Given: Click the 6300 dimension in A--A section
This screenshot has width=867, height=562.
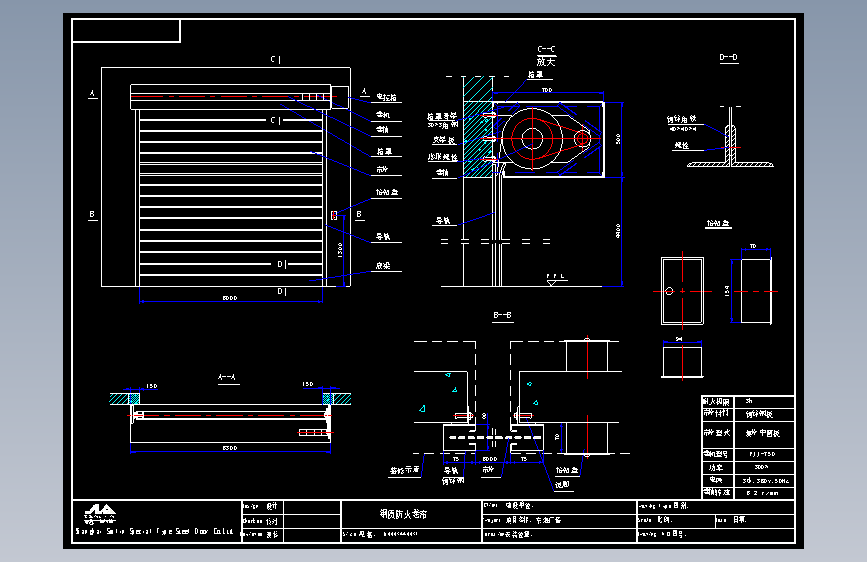Looking at the screenshot, I should [x=230, y=448].
